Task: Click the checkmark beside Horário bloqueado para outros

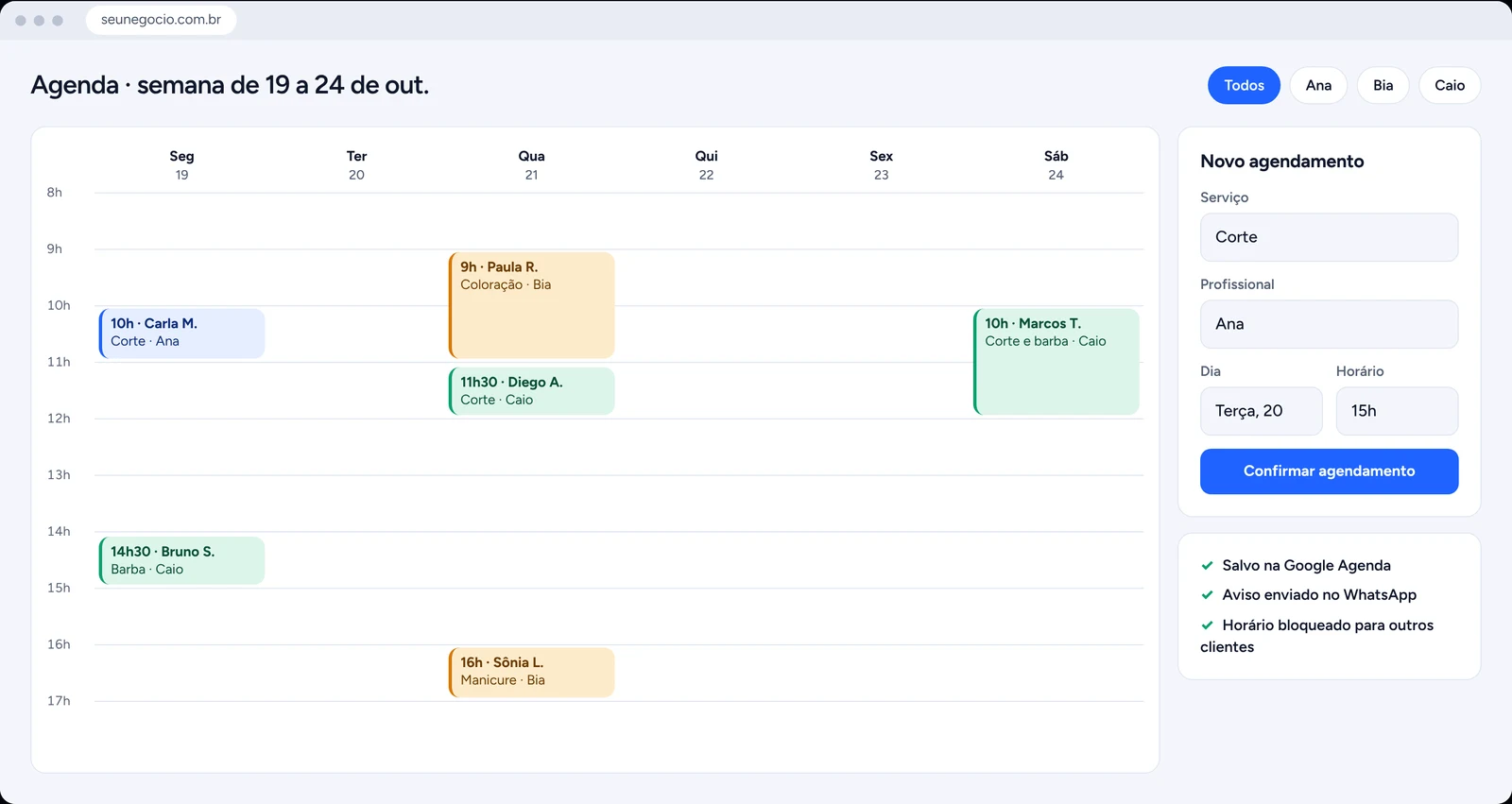Action: [x=1207, y=625]
